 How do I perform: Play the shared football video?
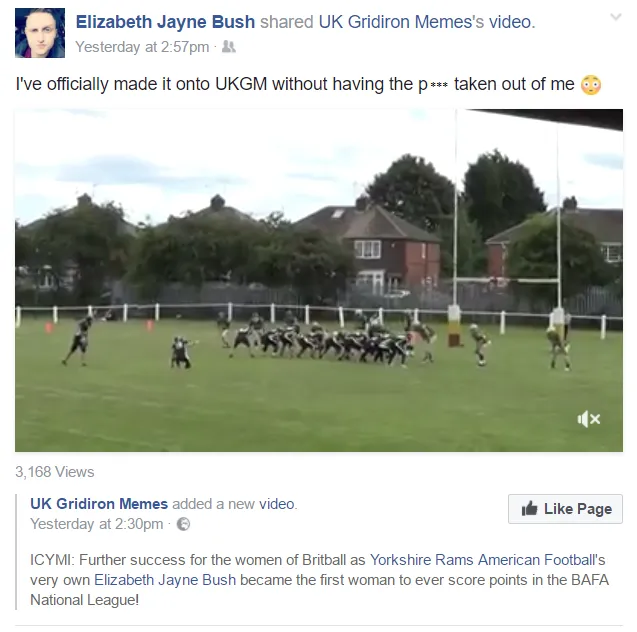pyautogui.click(x=319, y=280)
